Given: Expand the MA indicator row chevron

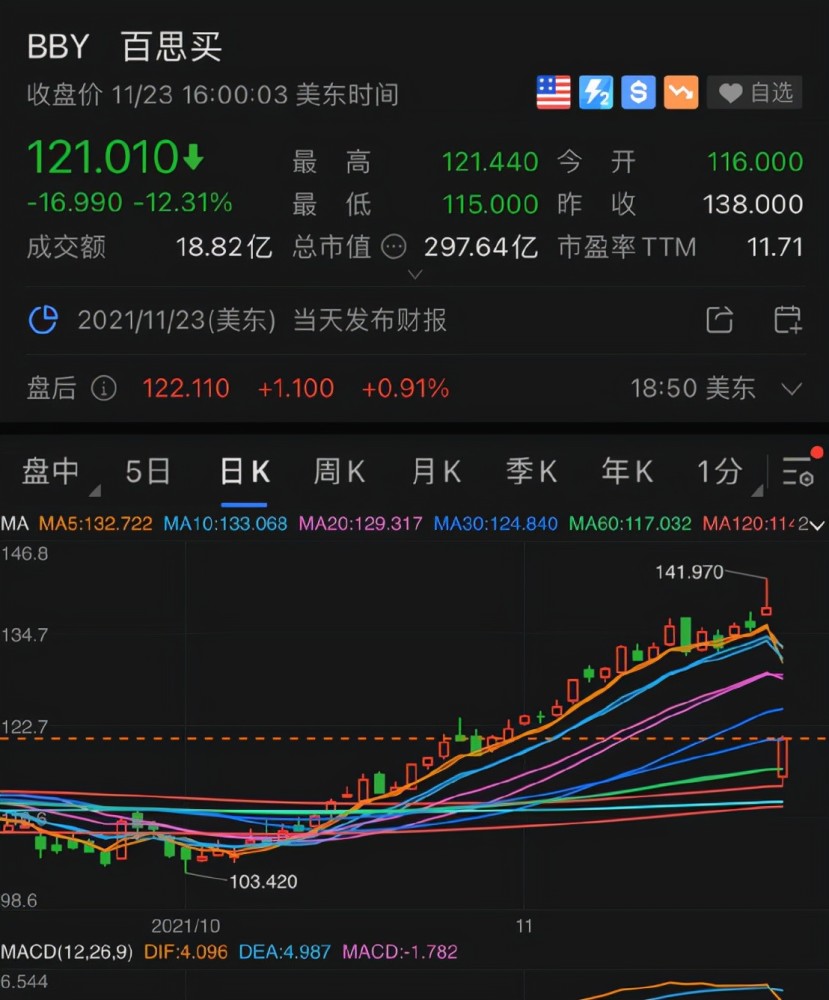Looking at the screenshot, I should [x=817, y=526].
